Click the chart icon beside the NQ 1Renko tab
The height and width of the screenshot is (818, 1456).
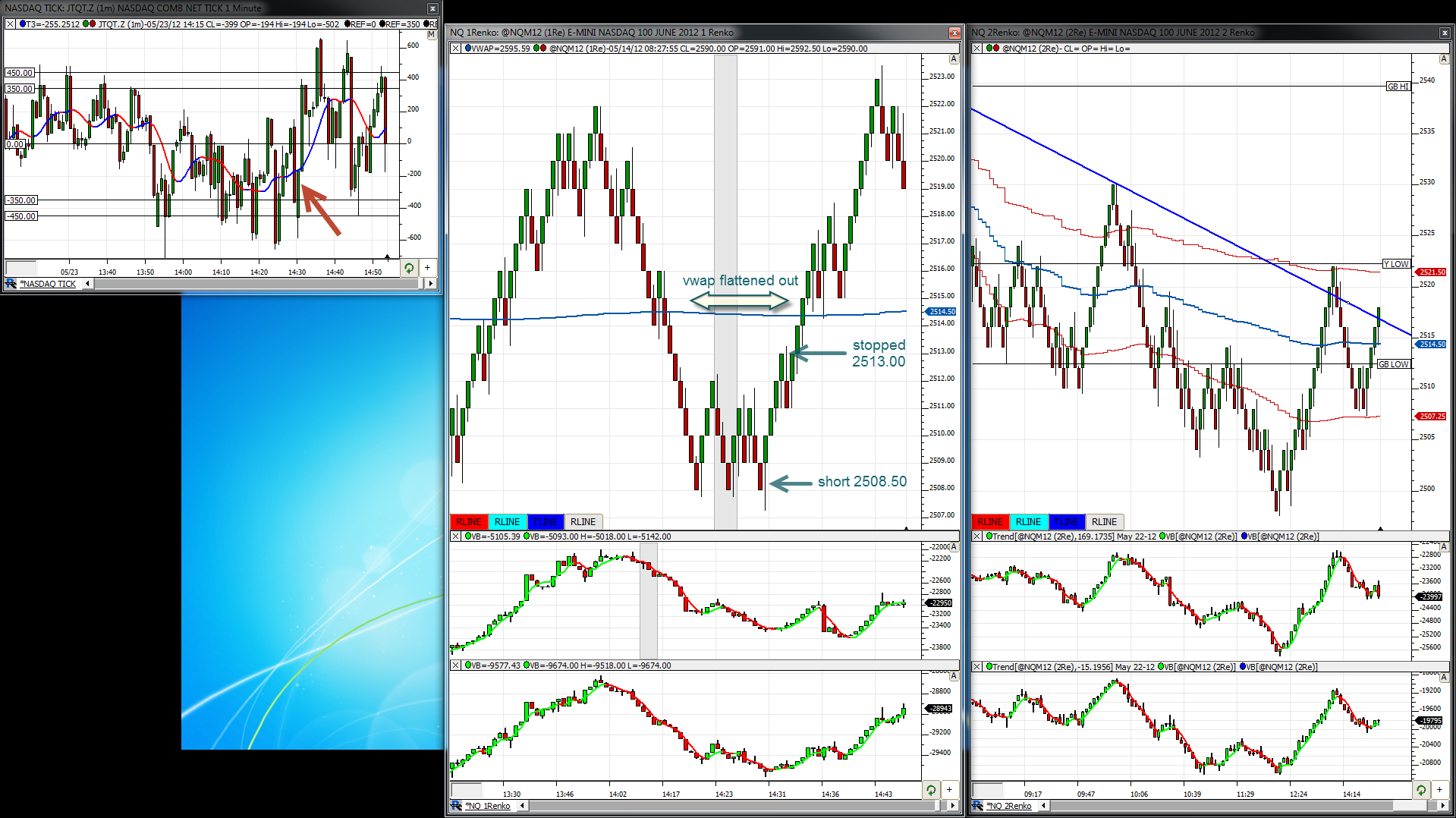pyautogui.click(x=457, y=806)
